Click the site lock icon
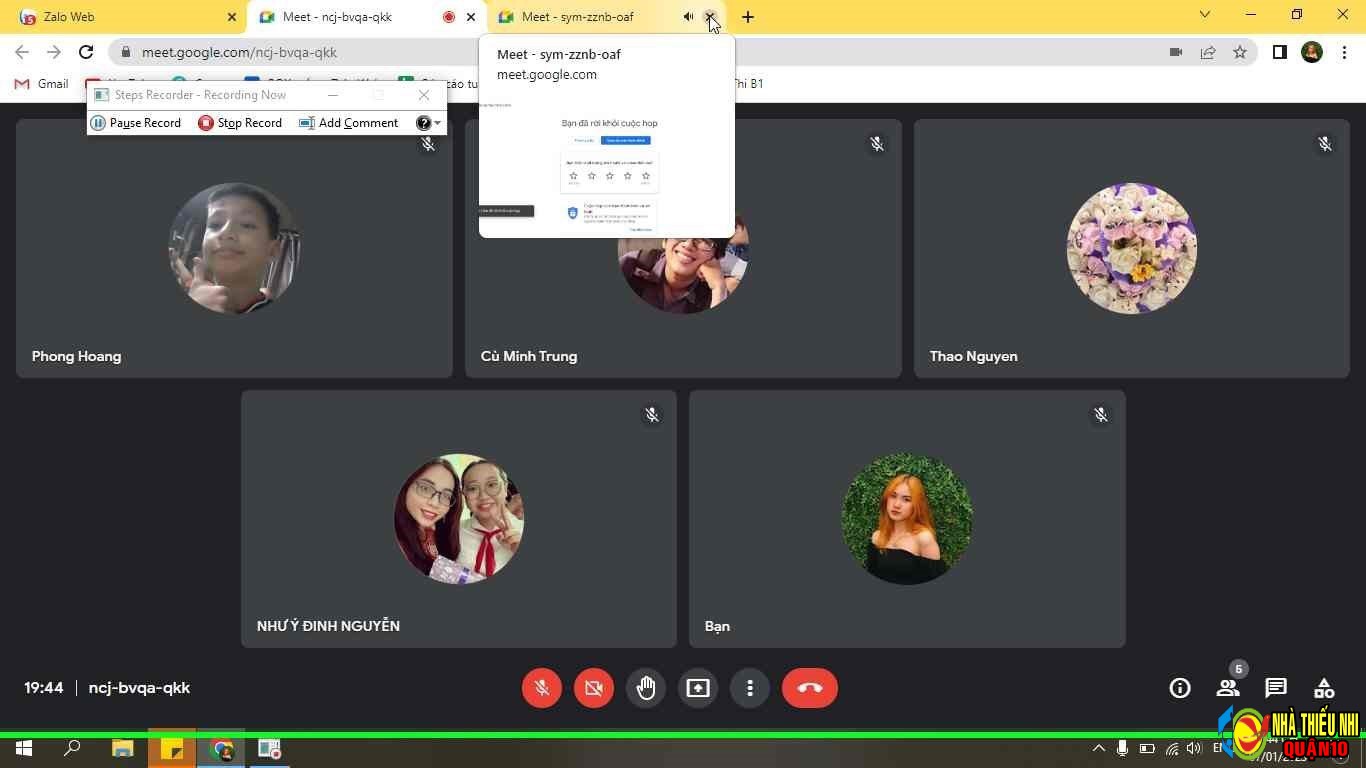Screen dimensions: 1366x768 (125, 52)
